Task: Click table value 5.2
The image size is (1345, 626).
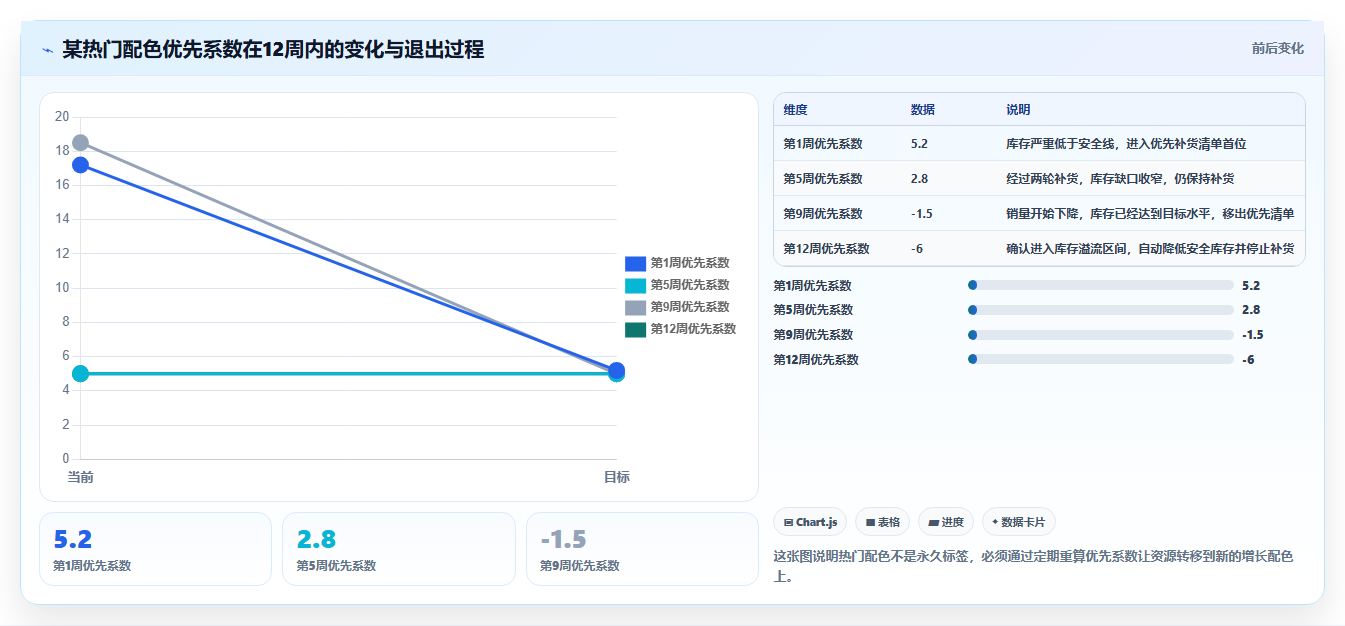Action: [x=919, y=144]
